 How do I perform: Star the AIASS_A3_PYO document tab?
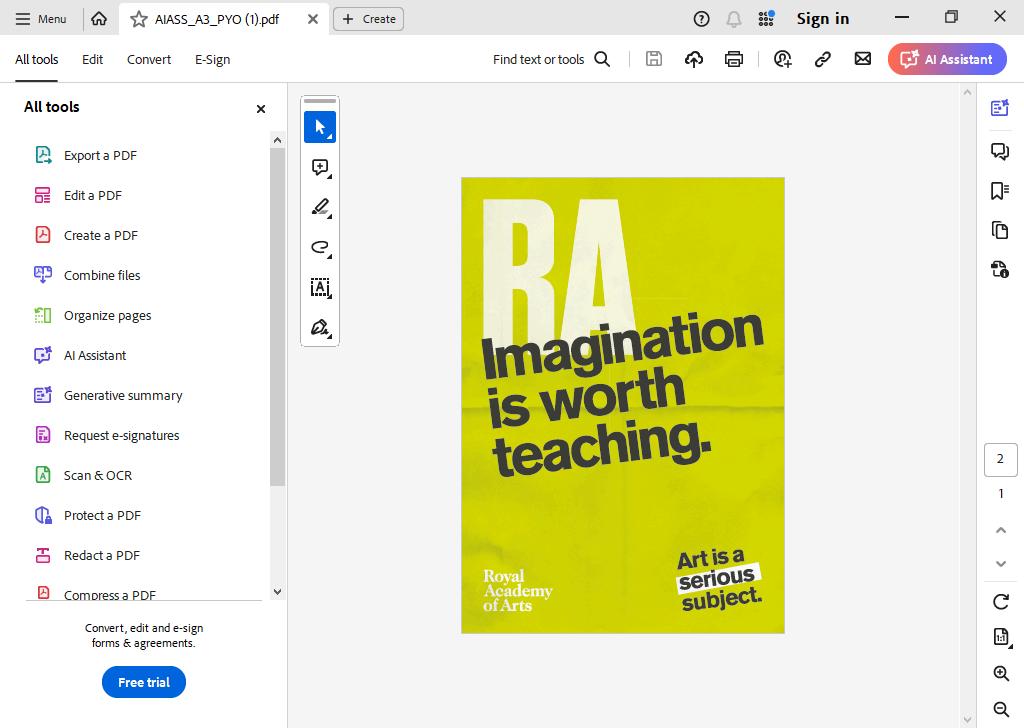(139, 19)
